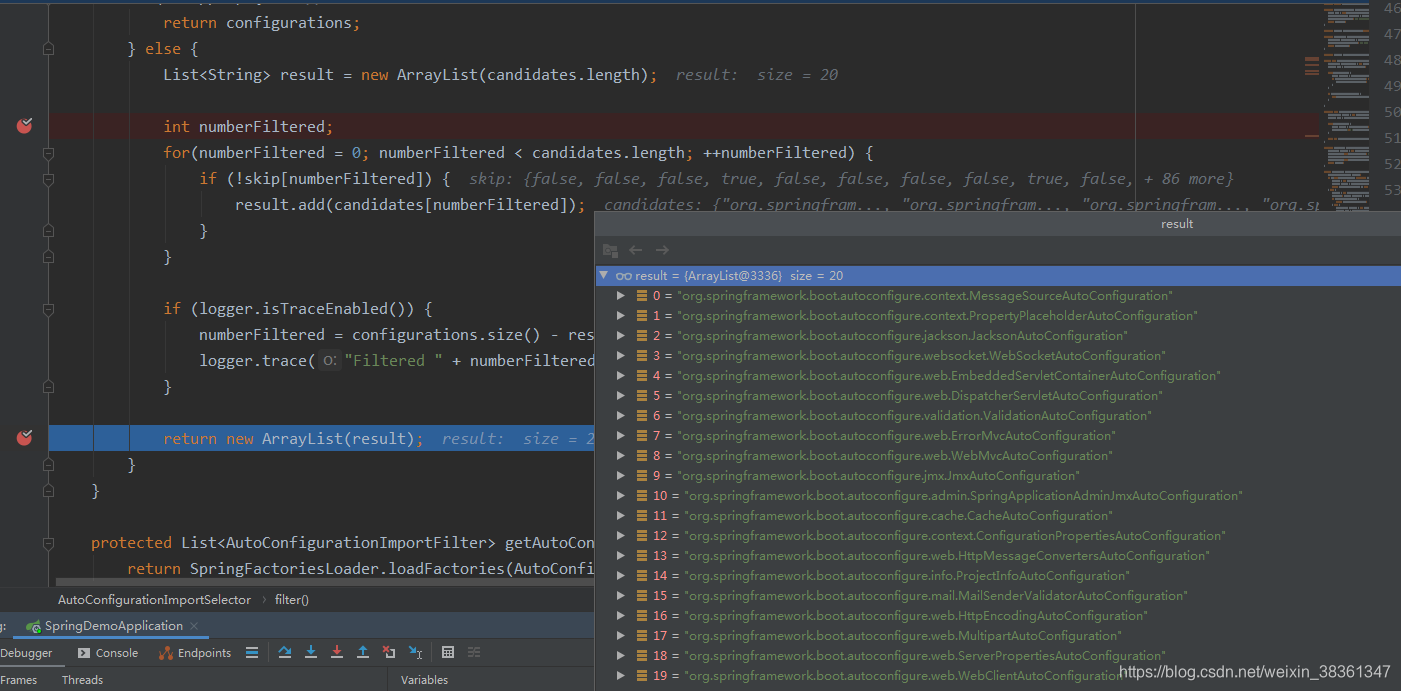The height and width of the screenshot is (691, 1401).
Task: Select row 8 WebMvcAutoConfiguration text
Action: coord(894,455)
